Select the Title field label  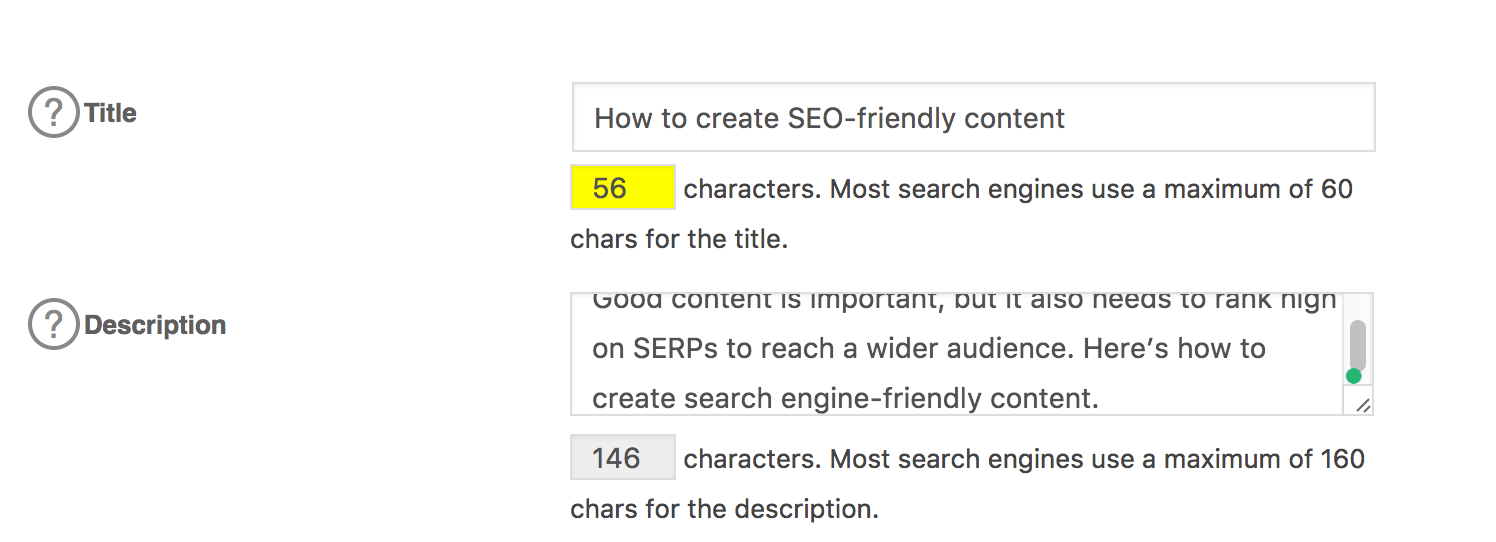(111, 113)
